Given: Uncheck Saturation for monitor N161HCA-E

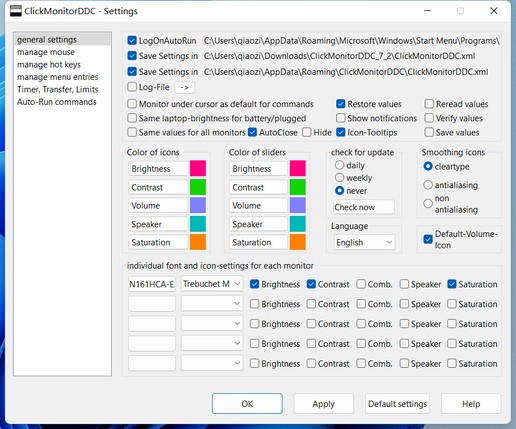Looking at the screenshot, I should [x=452, y=284].
